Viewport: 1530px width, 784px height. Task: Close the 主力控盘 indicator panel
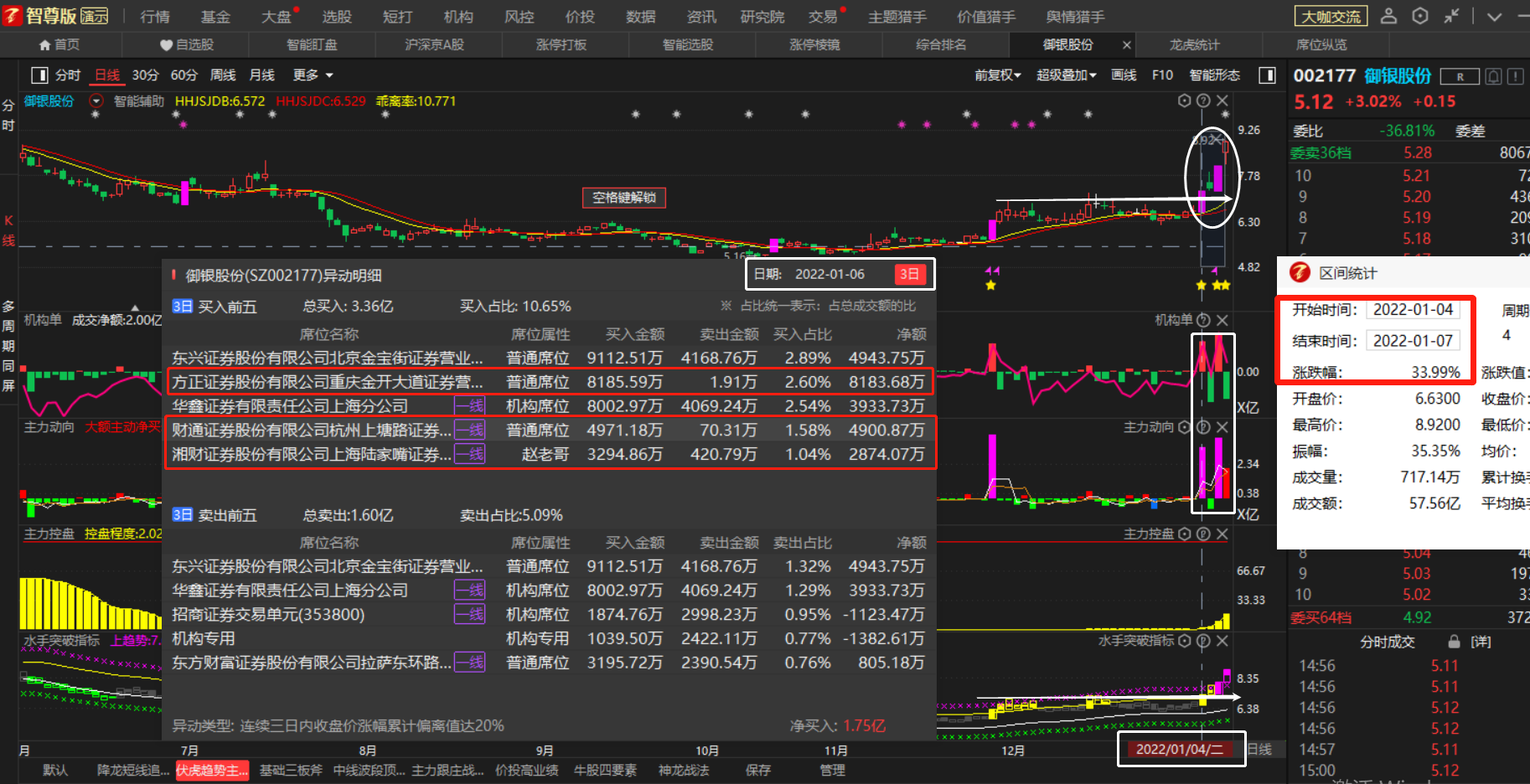pyautogui.click(x=1222, y=534)
